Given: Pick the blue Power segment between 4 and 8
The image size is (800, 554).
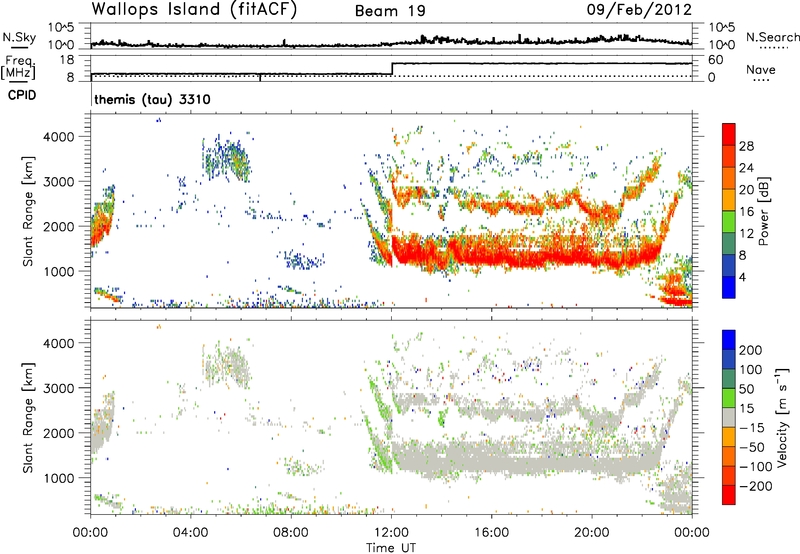Looking at the screenshot, I should pyautogui.click(x=729, y=265).
